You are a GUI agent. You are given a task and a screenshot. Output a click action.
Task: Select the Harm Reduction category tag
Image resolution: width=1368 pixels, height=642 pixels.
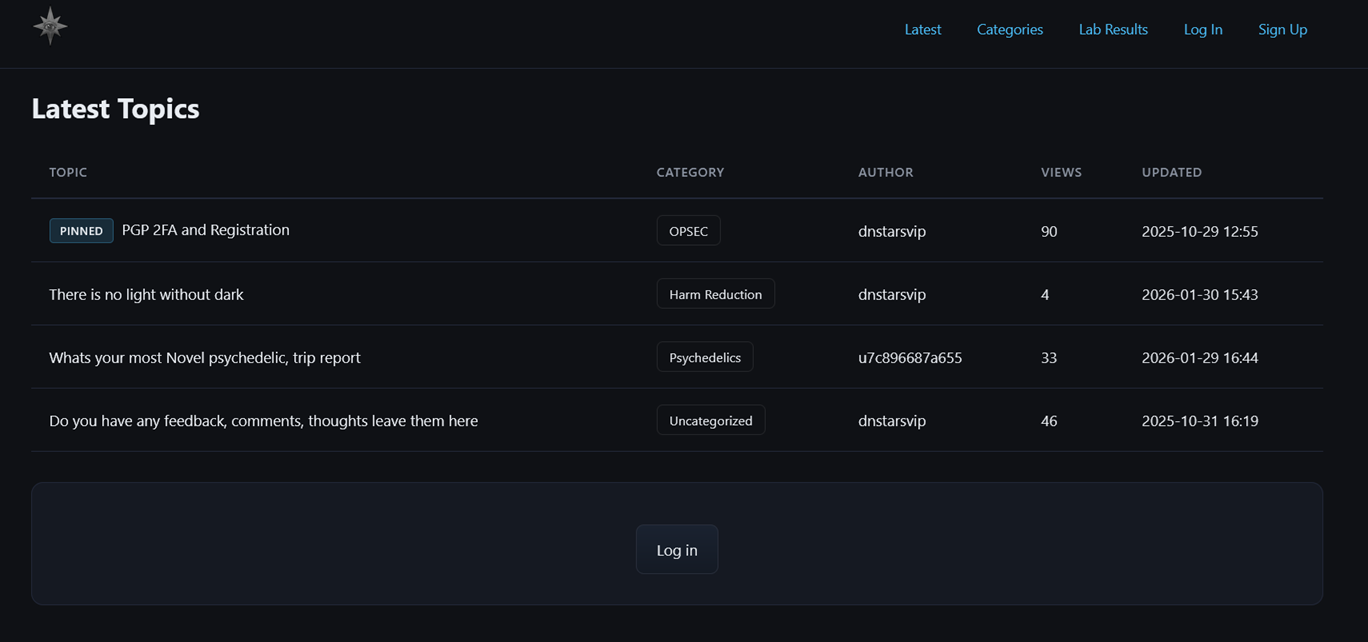(x=715, y=293)
